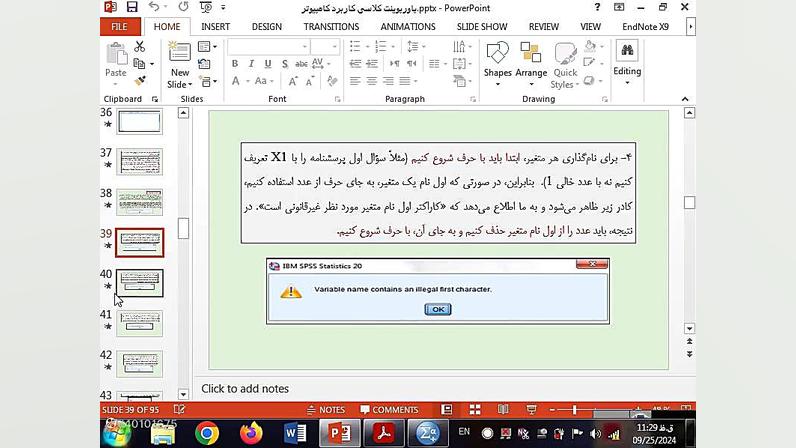This screenshot has width=796, height=448.
Task: Collapse the ribbon with chevron
Action: click(685, 99)
